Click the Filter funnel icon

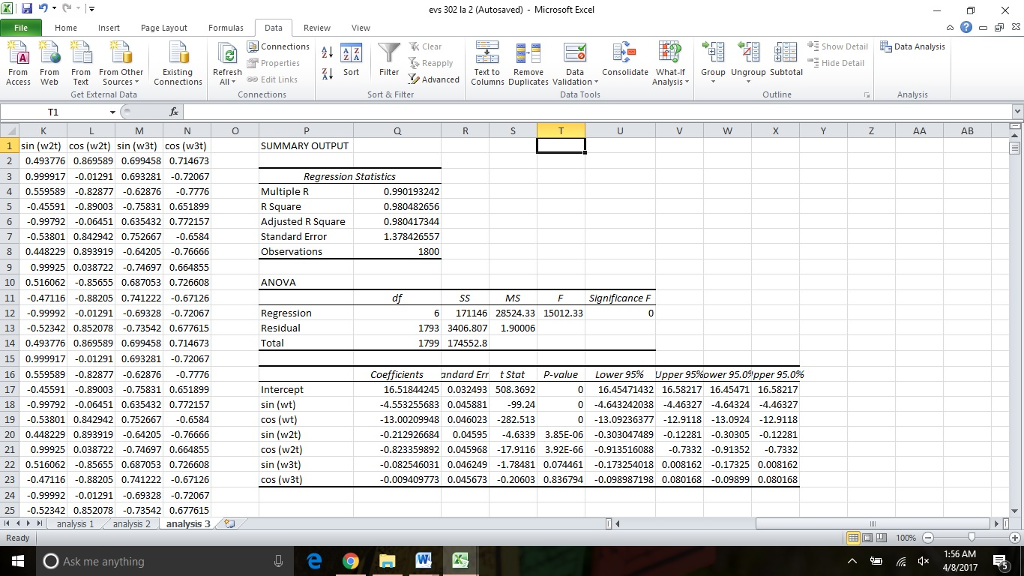tap(390, 54)
